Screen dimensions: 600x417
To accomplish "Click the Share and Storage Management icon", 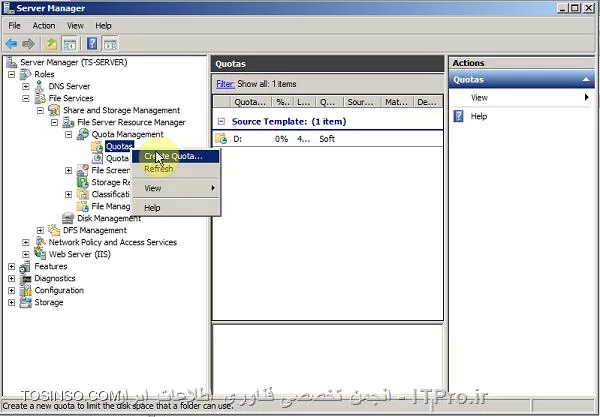I will [x=54, y=110].
